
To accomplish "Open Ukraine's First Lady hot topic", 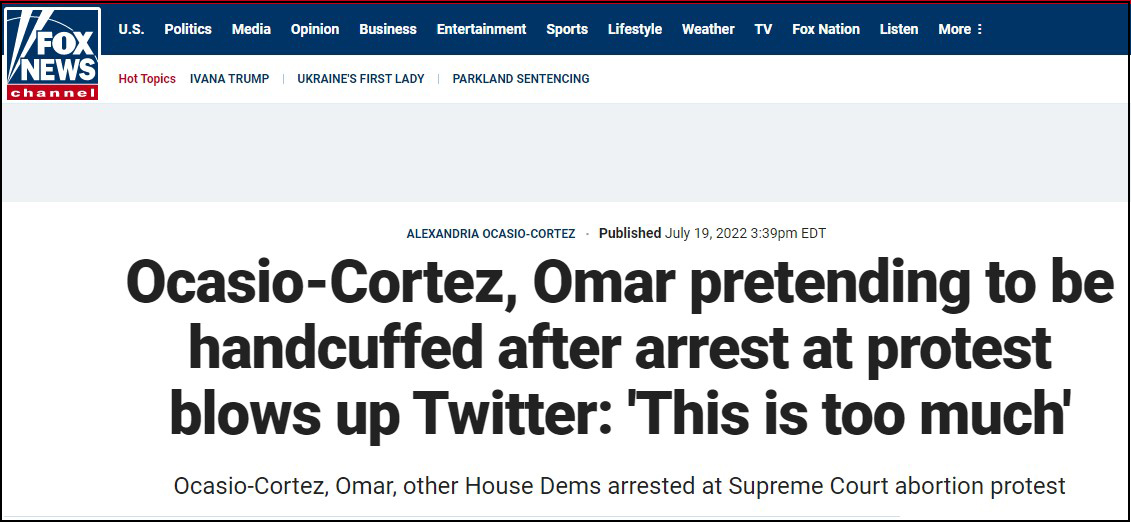I will click(361, 79).
